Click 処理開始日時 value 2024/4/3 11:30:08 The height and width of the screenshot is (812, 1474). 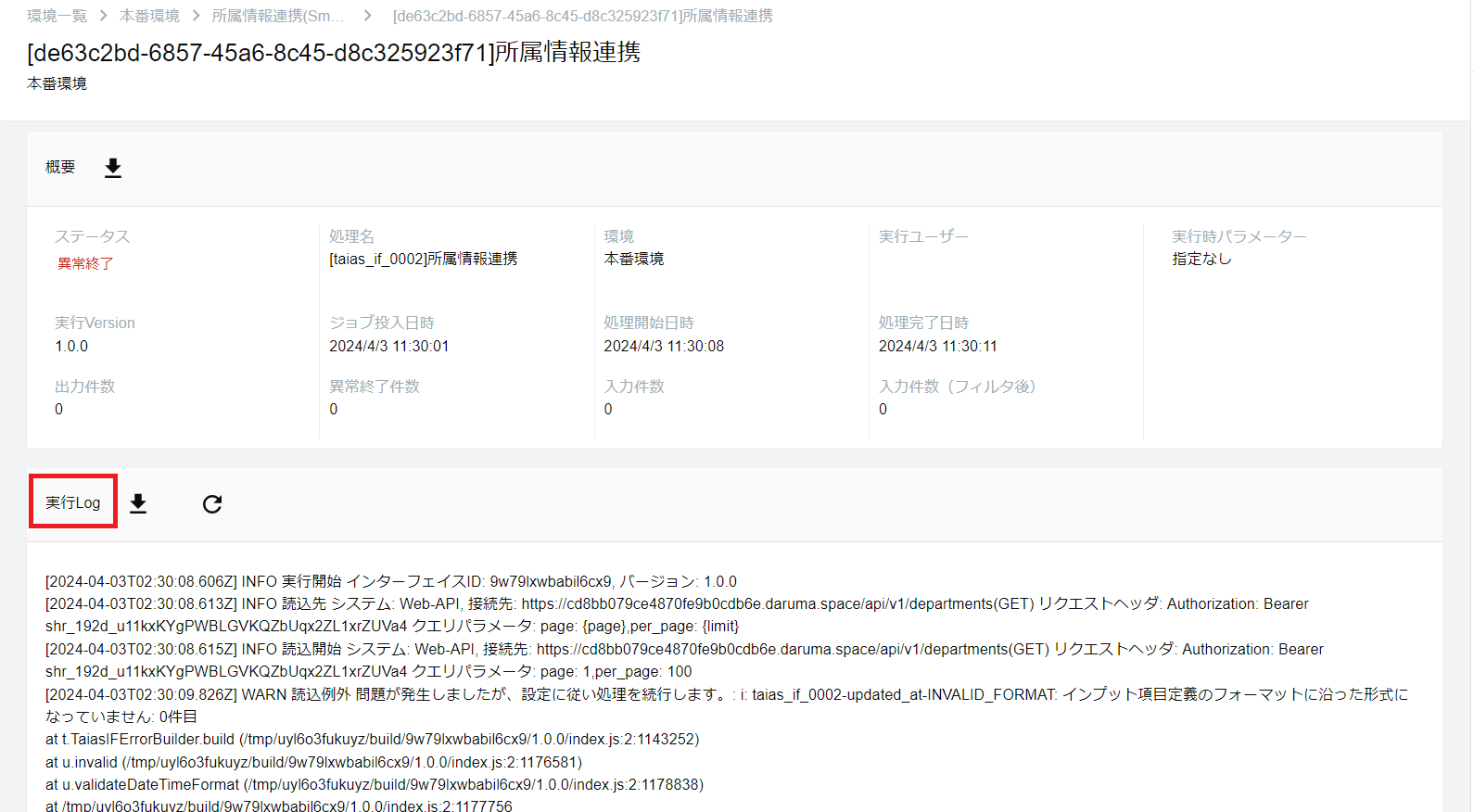(x=664, y=346)
